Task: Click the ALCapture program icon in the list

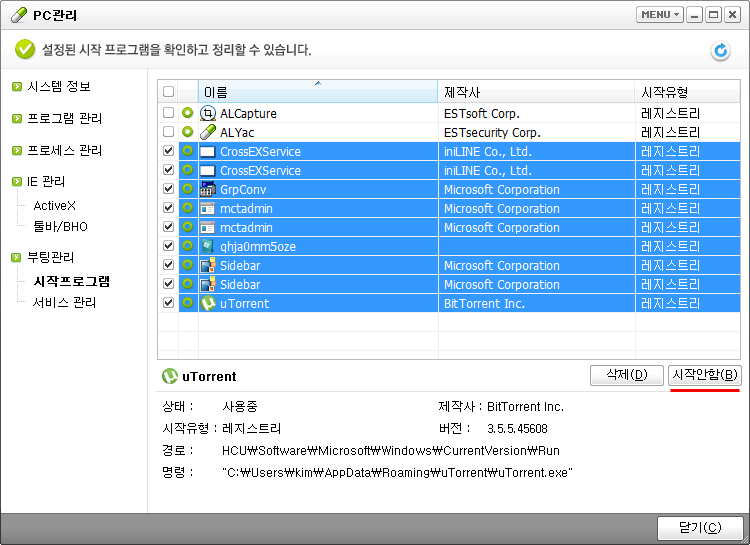Action: (208, 113)
